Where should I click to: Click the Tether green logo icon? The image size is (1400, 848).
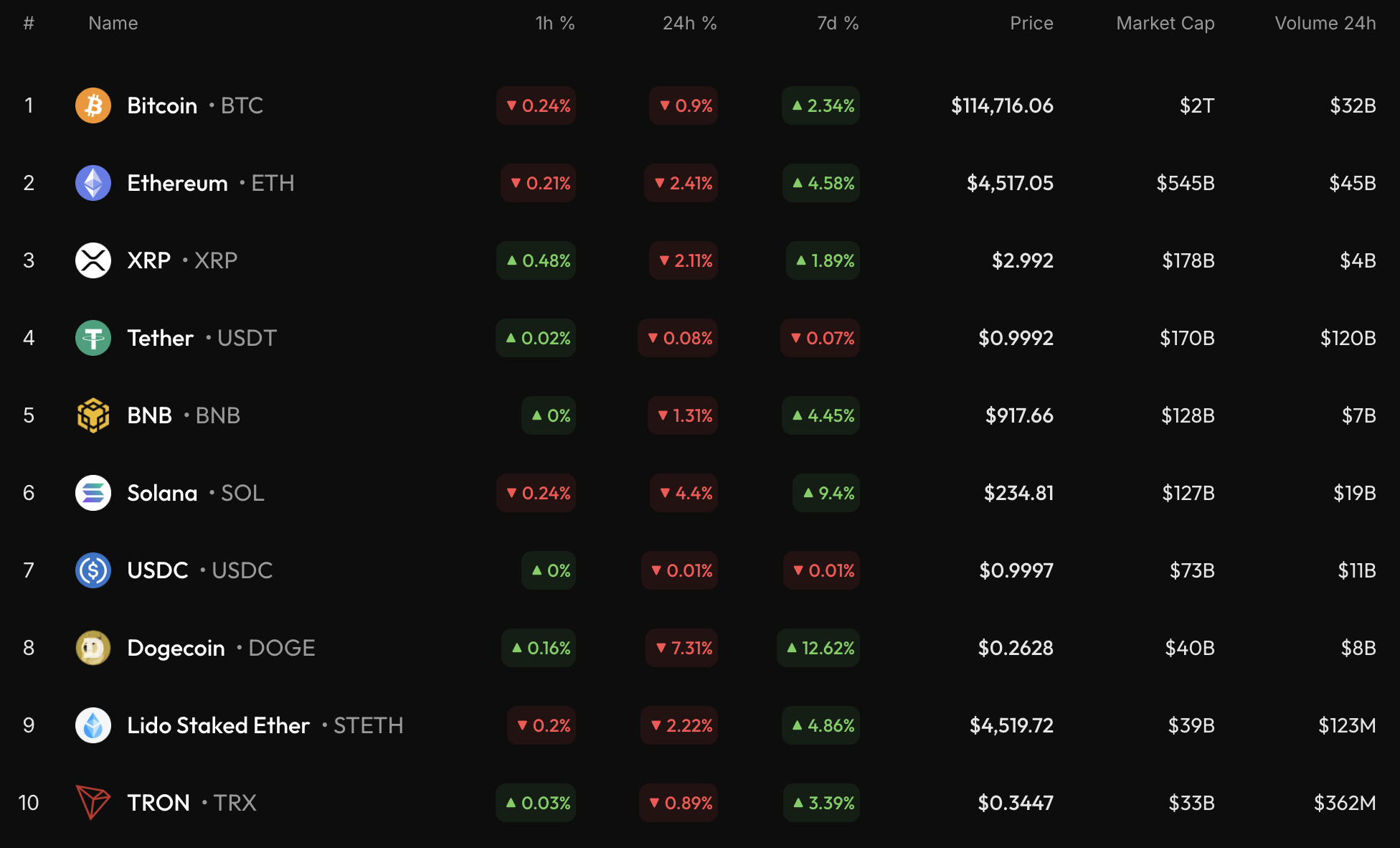tap(93, 338)
